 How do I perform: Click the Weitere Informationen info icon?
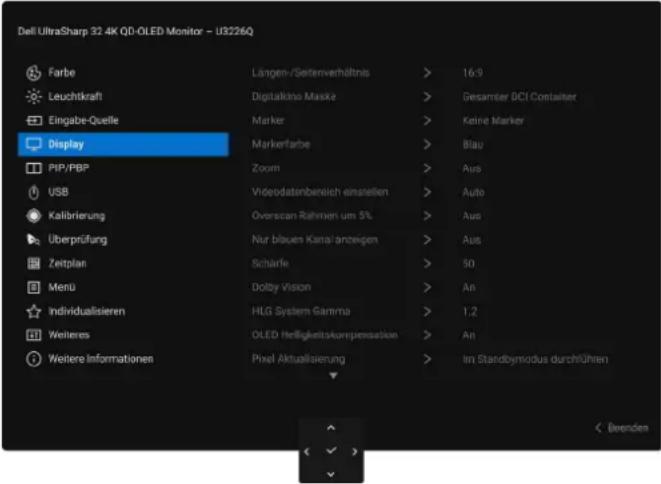(x=34, y=359)
